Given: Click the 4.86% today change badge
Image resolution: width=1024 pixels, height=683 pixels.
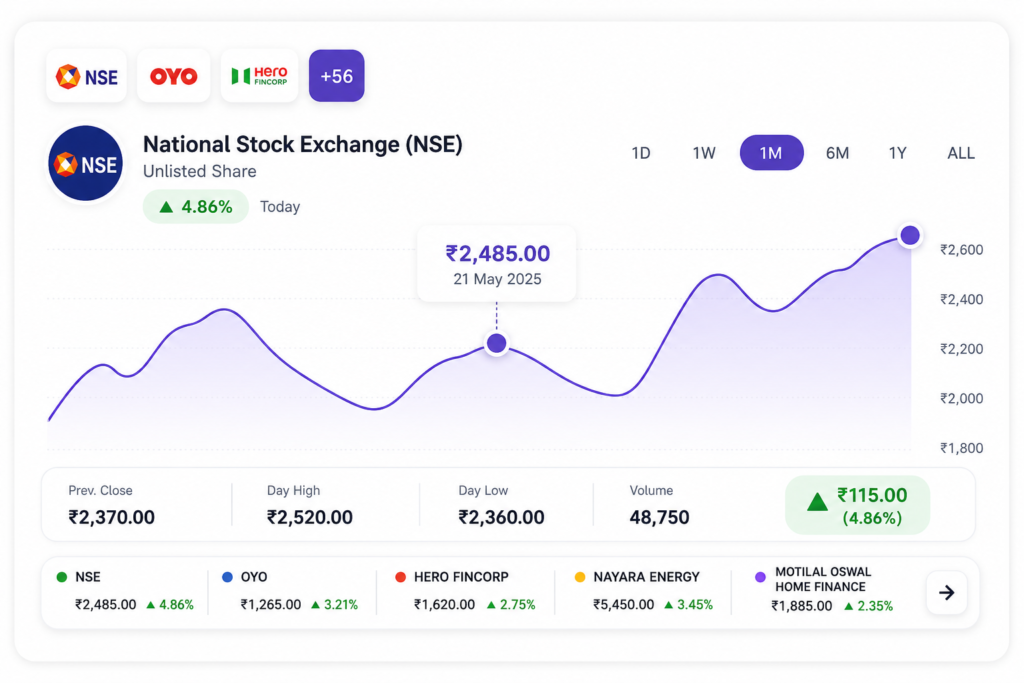Looking at the screenshot, I should [x=196, y=206].
